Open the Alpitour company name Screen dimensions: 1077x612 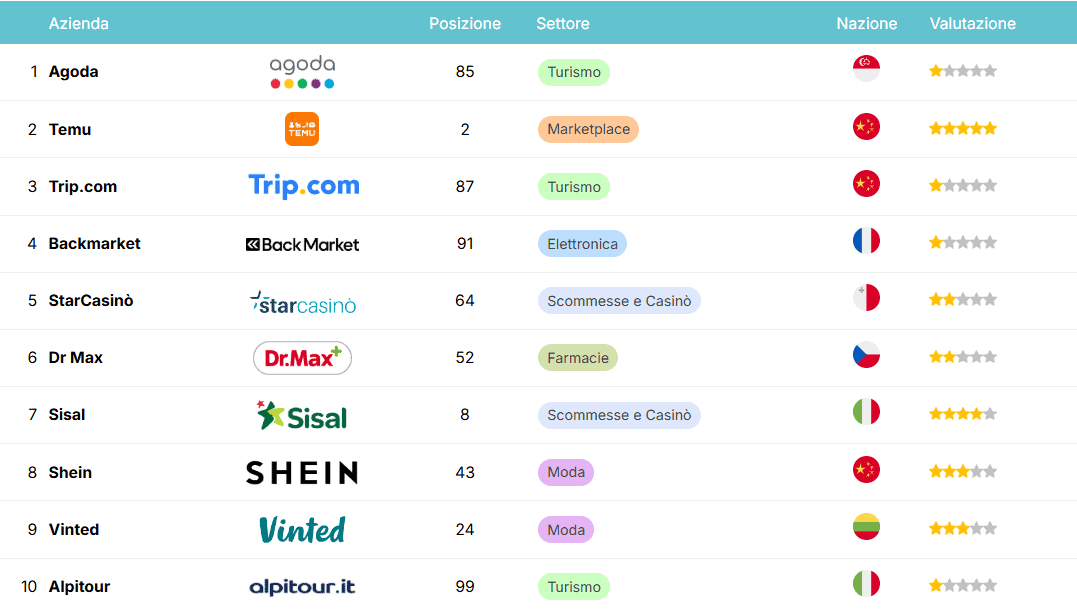79,587
